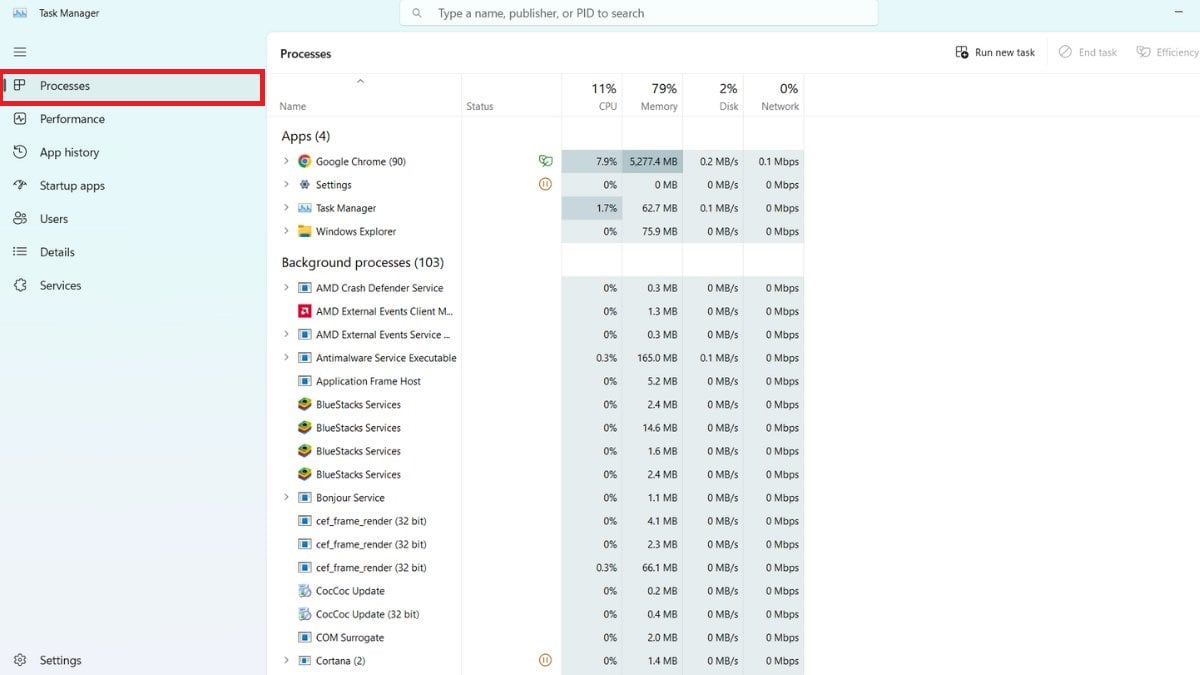Click the Application Frame Host icon
Screen dimensions: 1200x675
tap(305, 381)
